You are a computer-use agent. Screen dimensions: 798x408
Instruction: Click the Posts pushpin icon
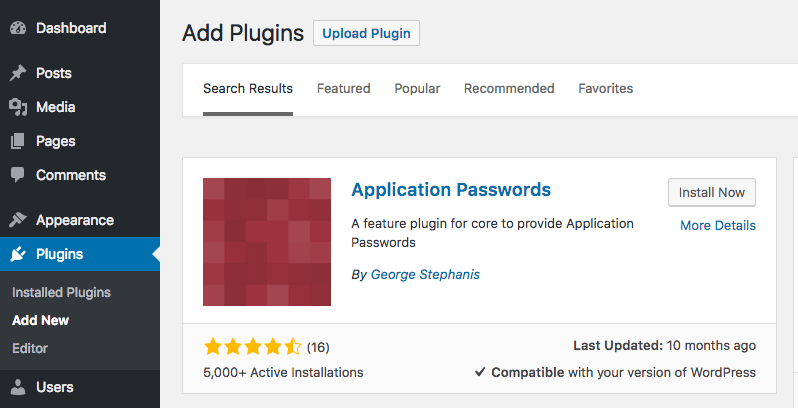point(18,73)
